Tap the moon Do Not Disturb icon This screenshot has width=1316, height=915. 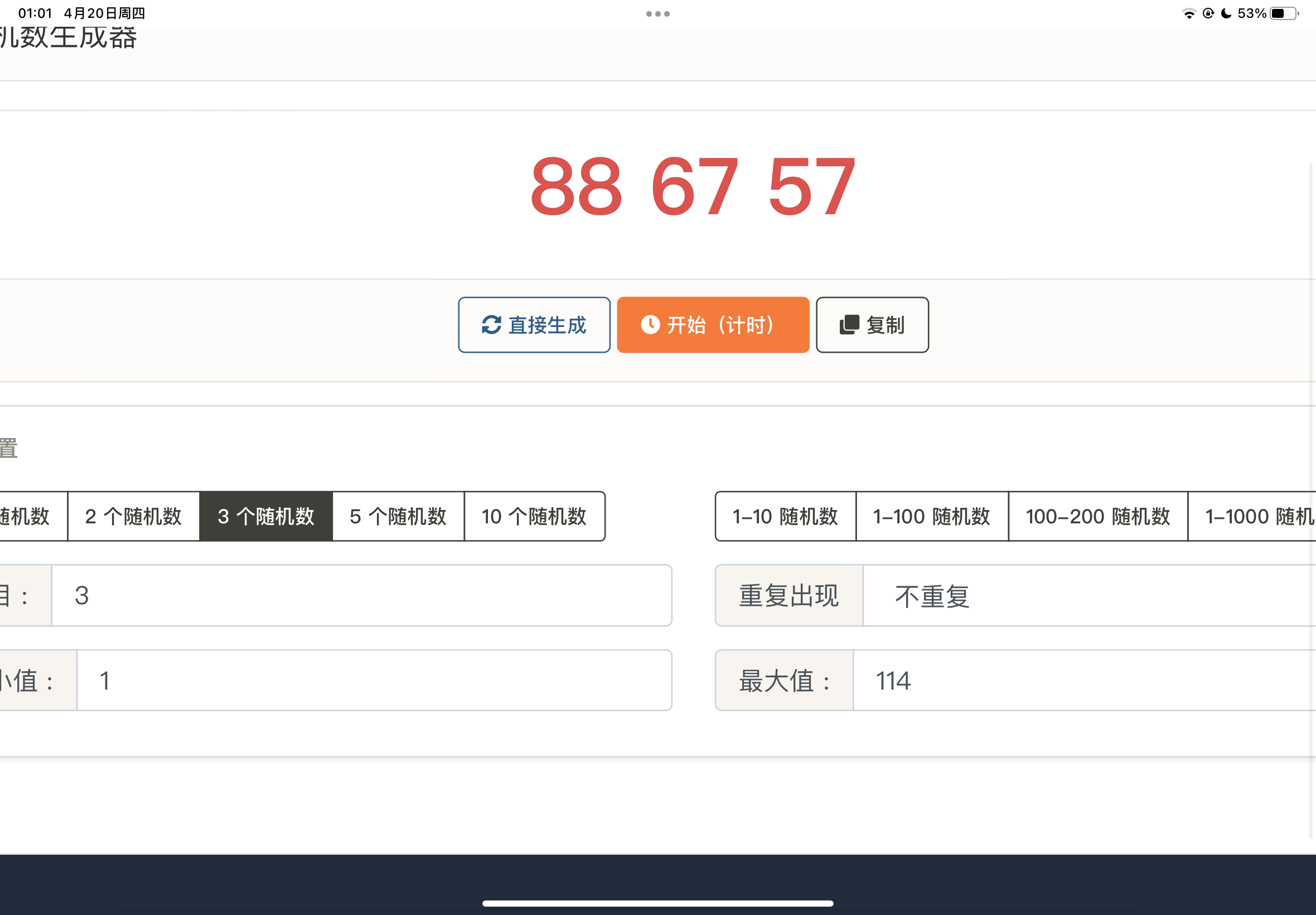(1226, 13)
